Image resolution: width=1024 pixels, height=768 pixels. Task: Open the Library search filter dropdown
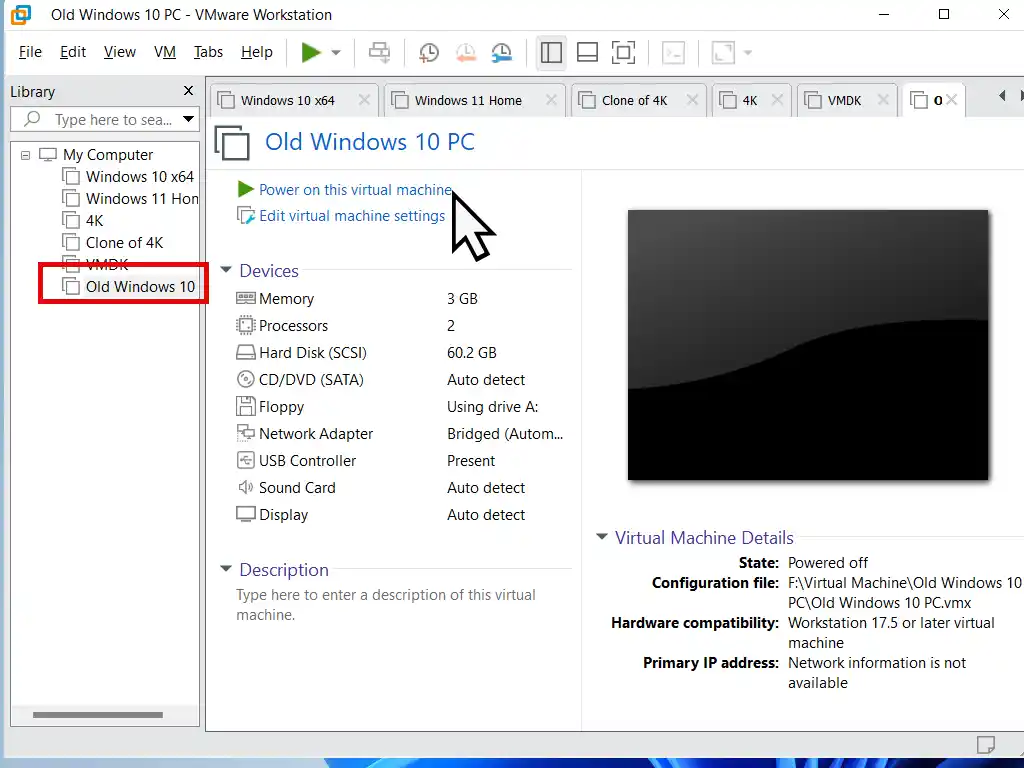point(189,119)
